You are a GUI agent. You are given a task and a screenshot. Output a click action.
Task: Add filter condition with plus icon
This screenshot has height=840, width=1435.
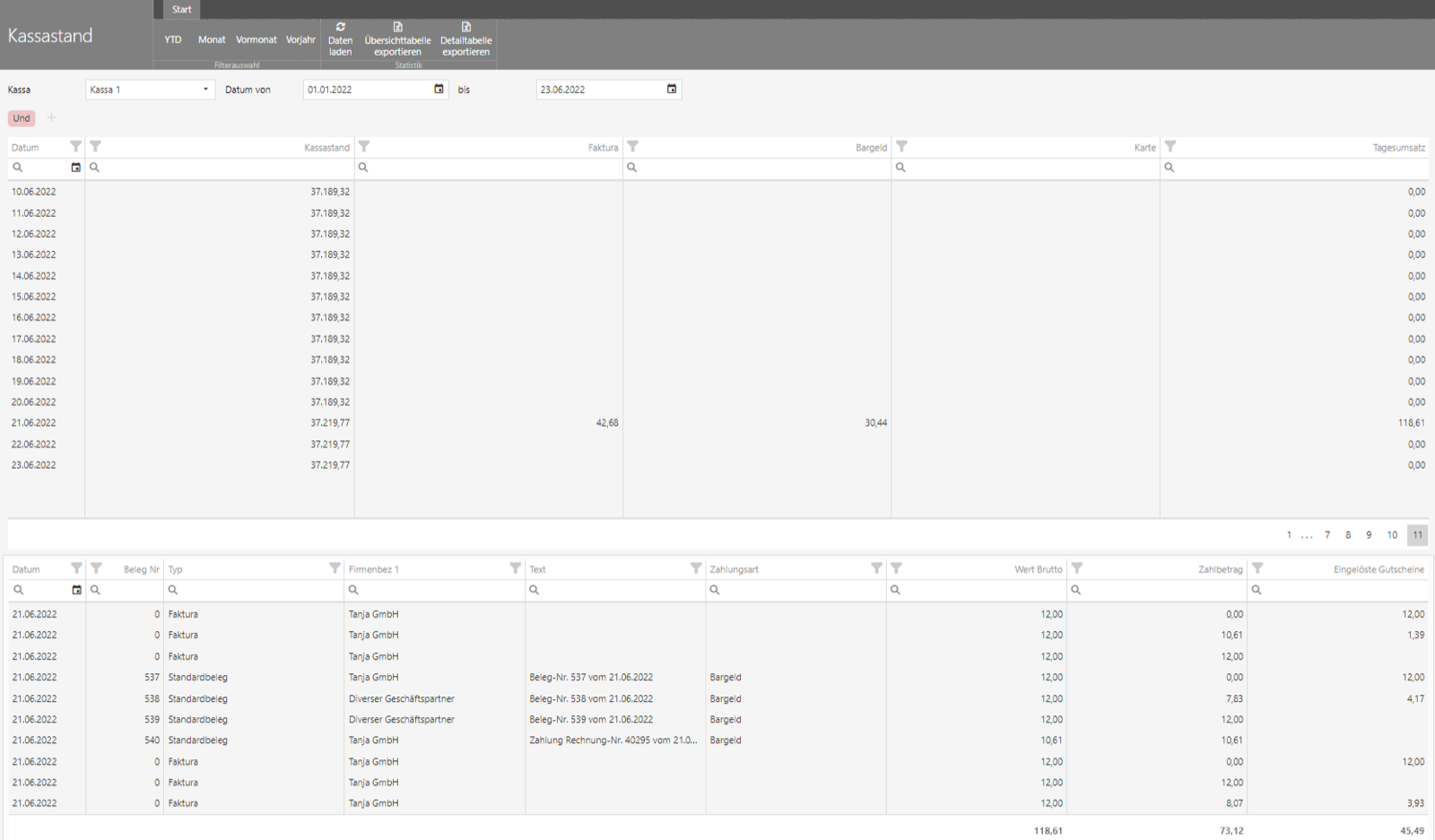click(x=51, y=117)
